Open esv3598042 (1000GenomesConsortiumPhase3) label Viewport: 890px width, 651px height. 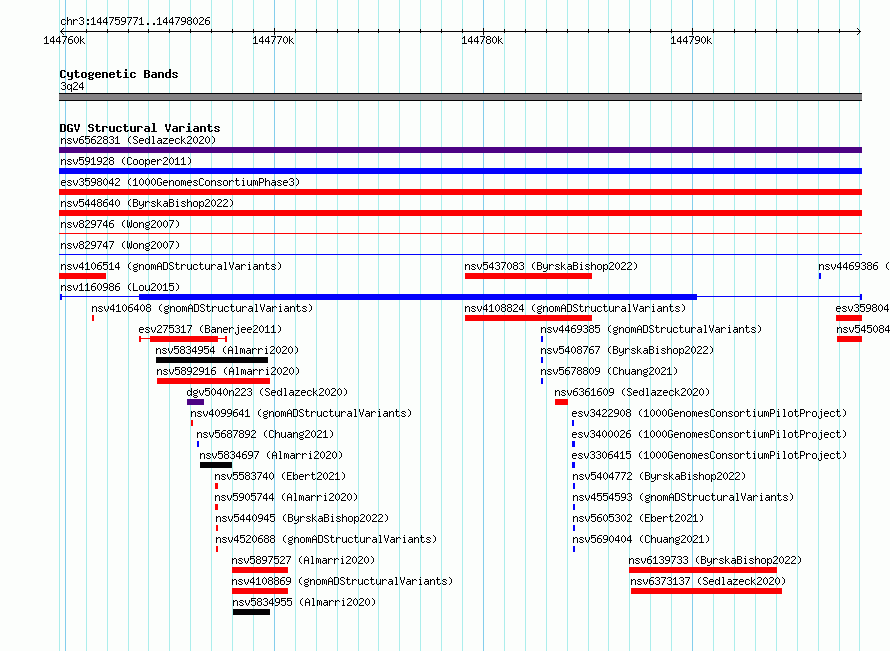[x=180, y=182]
